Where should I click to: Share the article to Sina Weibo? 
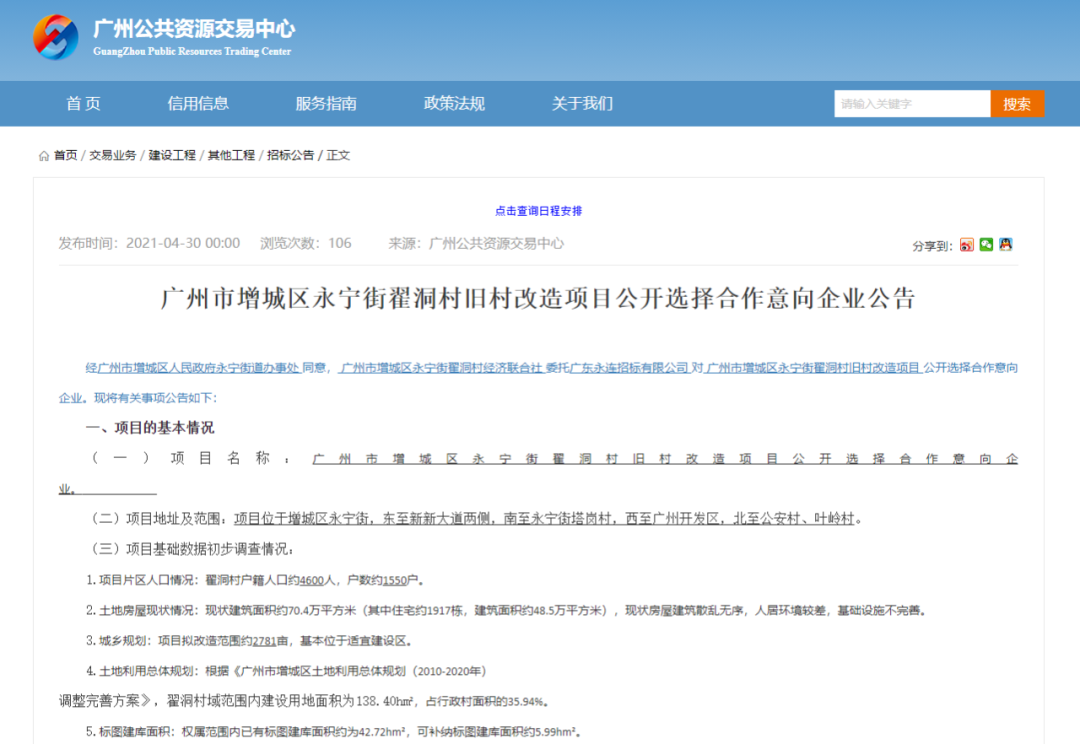967,245
